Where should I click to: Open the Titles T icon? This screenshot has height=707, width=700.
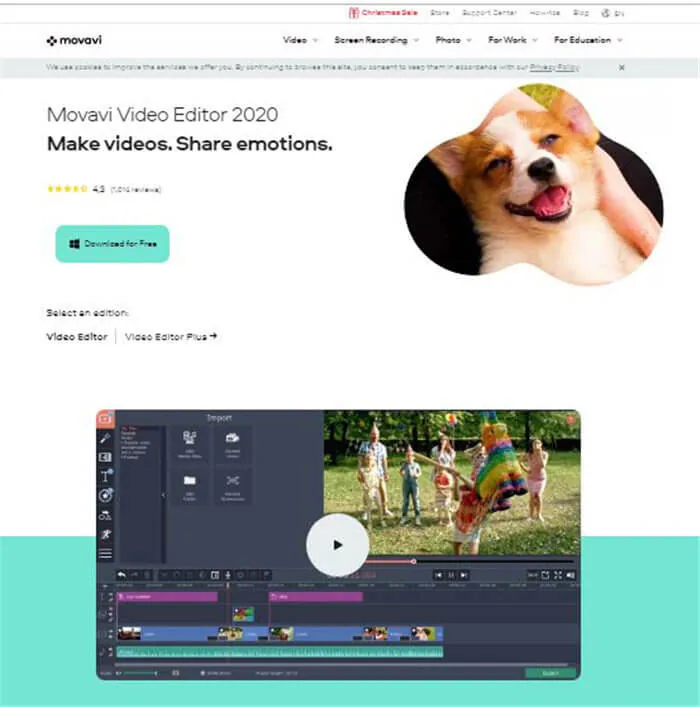pos(106,476)
